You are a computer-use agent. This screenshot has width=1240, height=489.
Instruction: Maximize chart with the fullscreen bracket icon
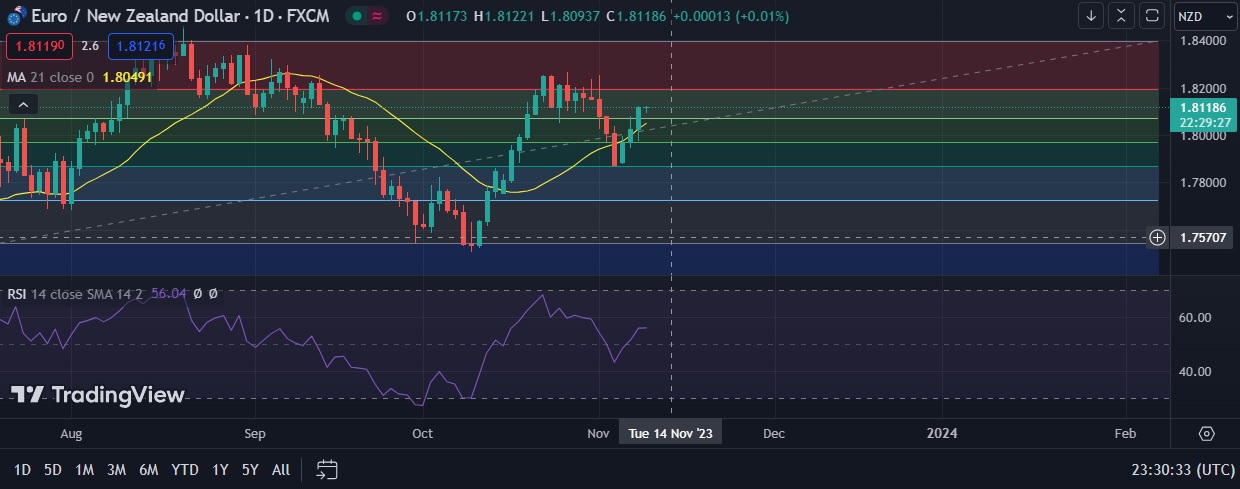pos(1152,16)
